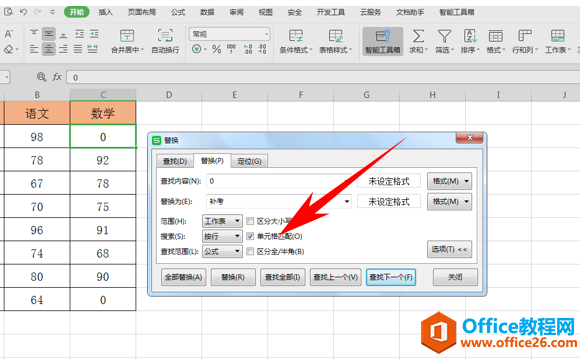The image size is (584, 360).
Task: Open the 格式 format ribbon tool
Action: pyautogui.click(x=496, y=41)
